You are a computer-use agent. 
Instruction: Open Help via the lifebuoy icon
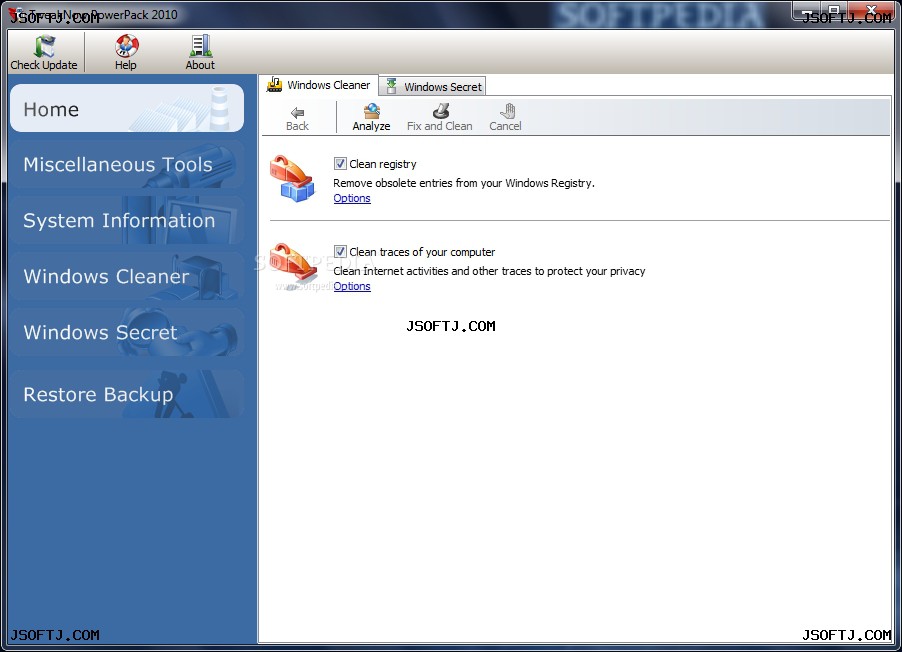tap(126, 45)
